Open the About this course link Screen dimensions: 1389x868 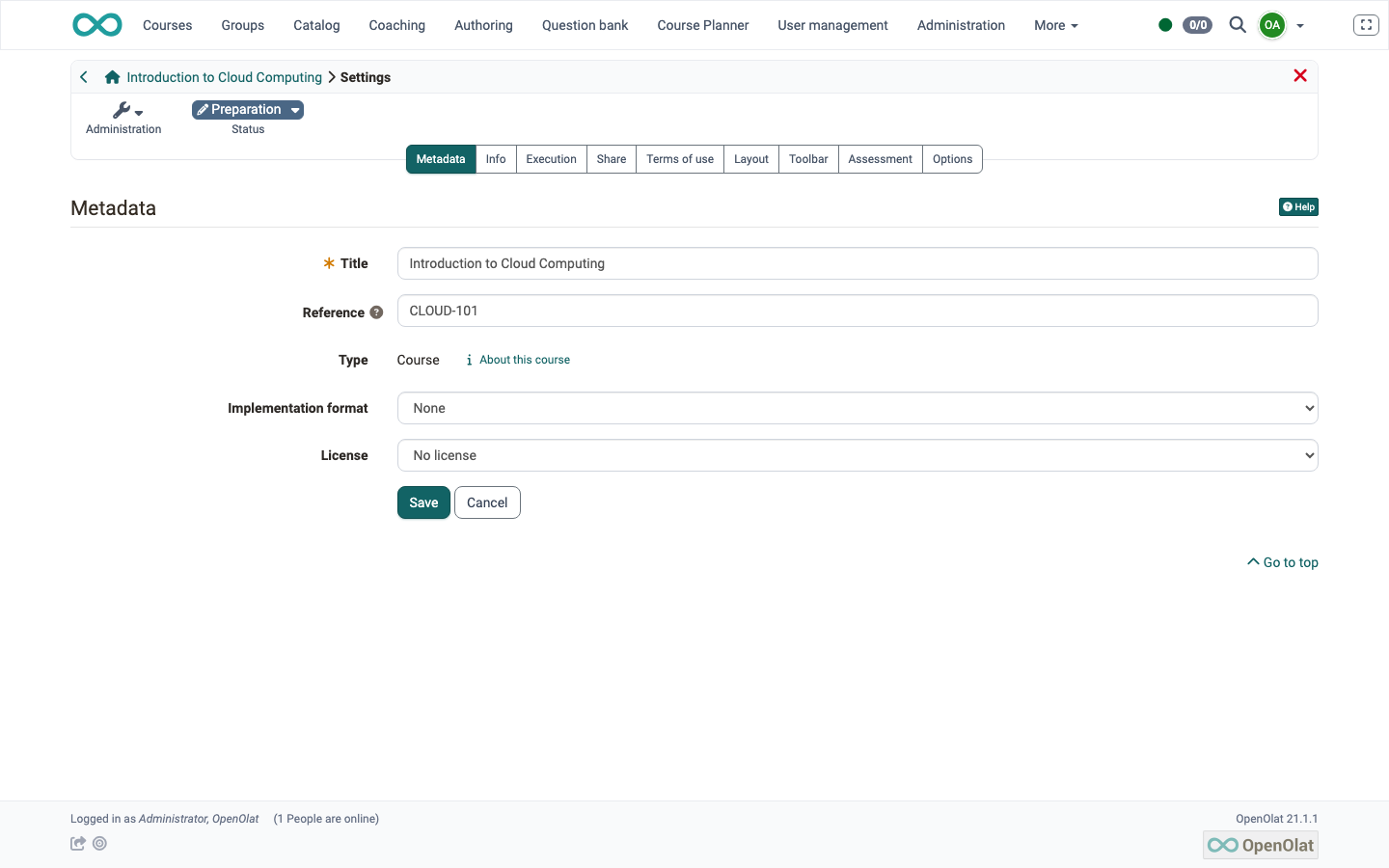tap(518, 360)
